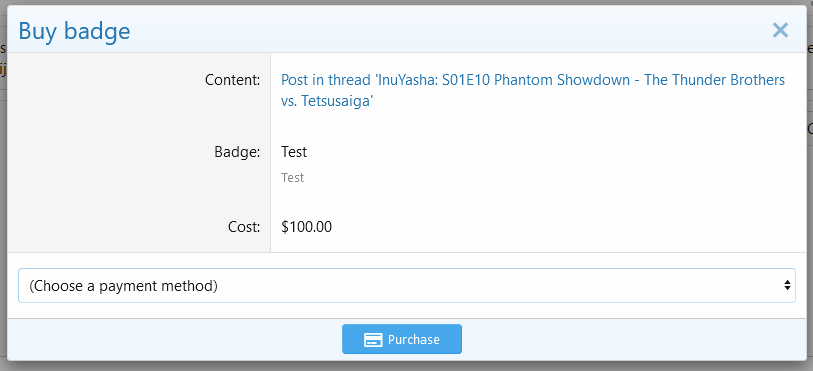Click the 'Badge:' field label

[237, 152]
